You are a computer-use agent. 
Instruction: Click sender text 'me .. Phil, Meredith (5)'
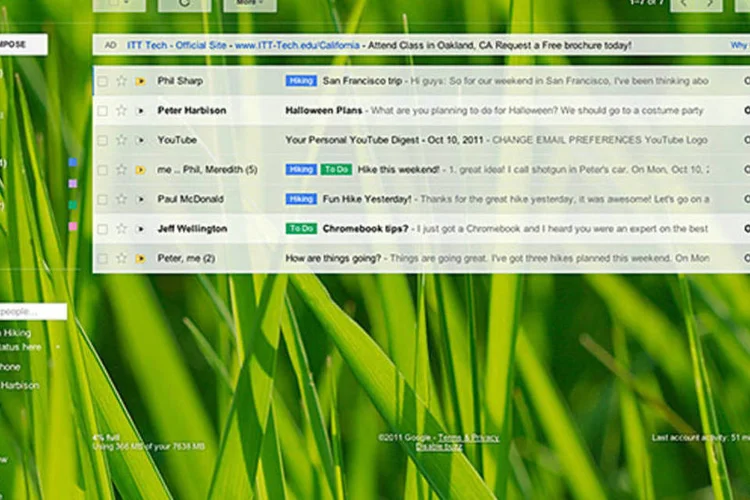click(208, 170)
